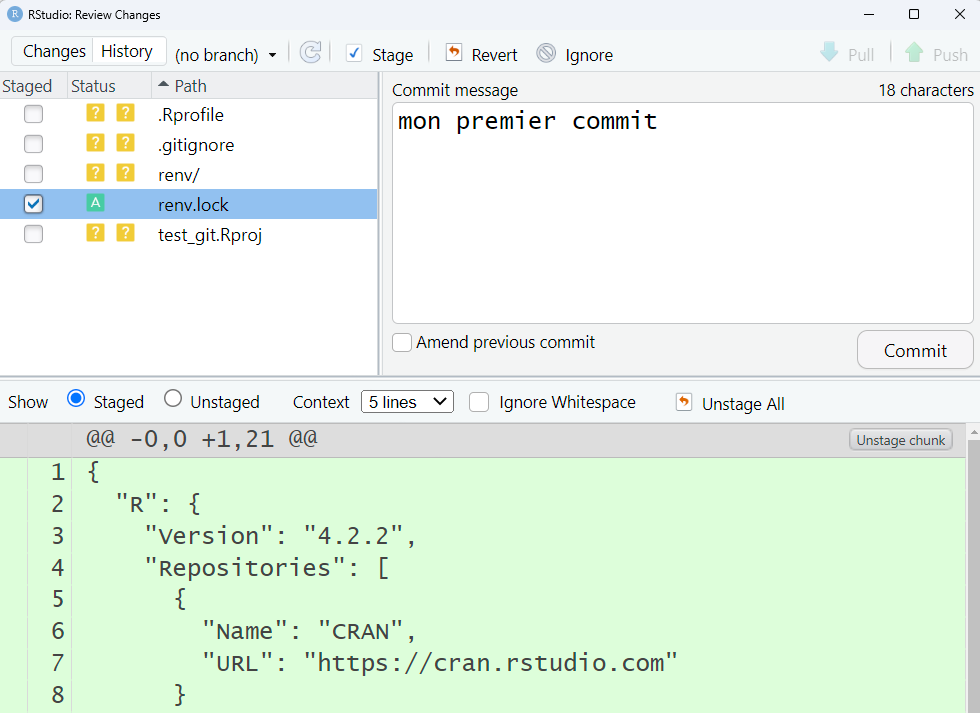The width and height of the screenshot is (980, 713).
Task: Toggle the Ignore Whitespace checkbox
Action: [x=480, y=402]
